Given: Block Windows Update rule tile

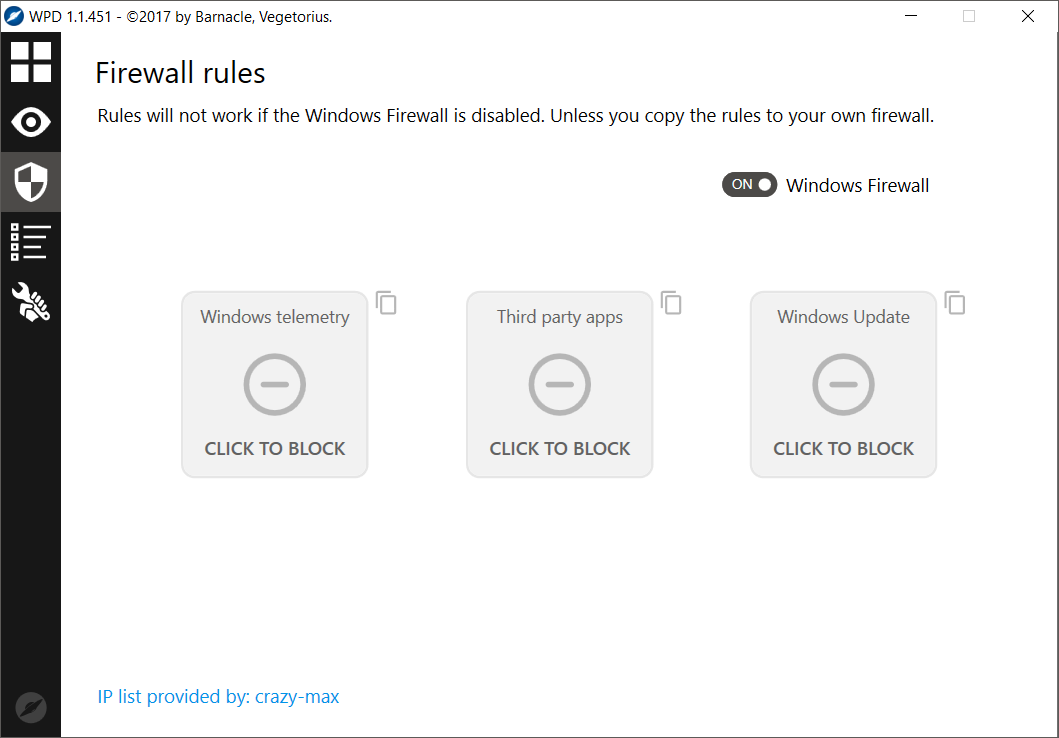Looking at the screenshot, I should click(843, 385).
